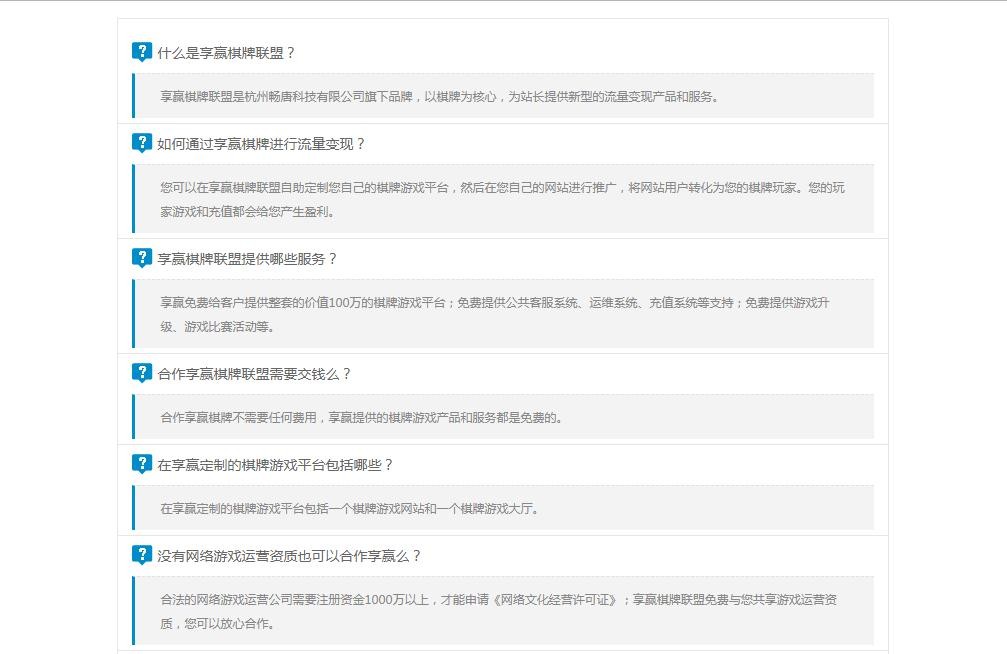Click the answer about 自助定制您自己的棋牌游戏平台

pyautogui.click(x=503, y=199)
